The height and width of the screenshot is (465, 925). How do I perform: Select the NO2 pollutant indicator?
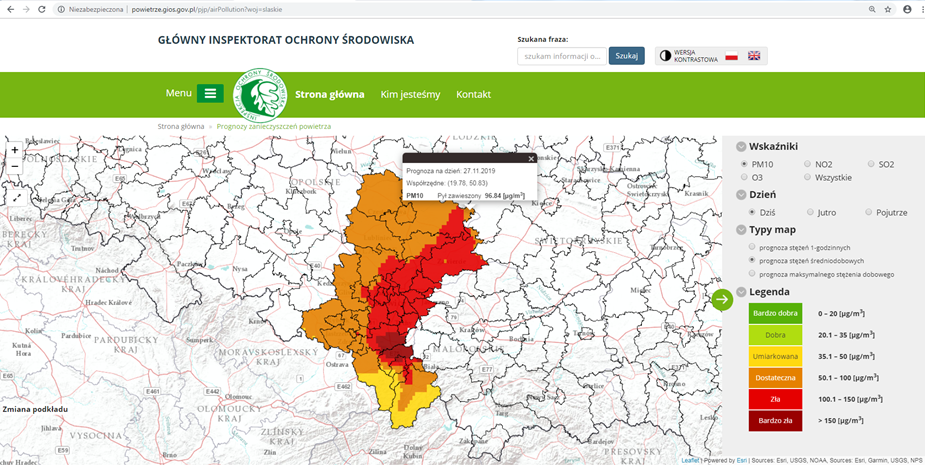pyautogui.click(x=808, y=163)
